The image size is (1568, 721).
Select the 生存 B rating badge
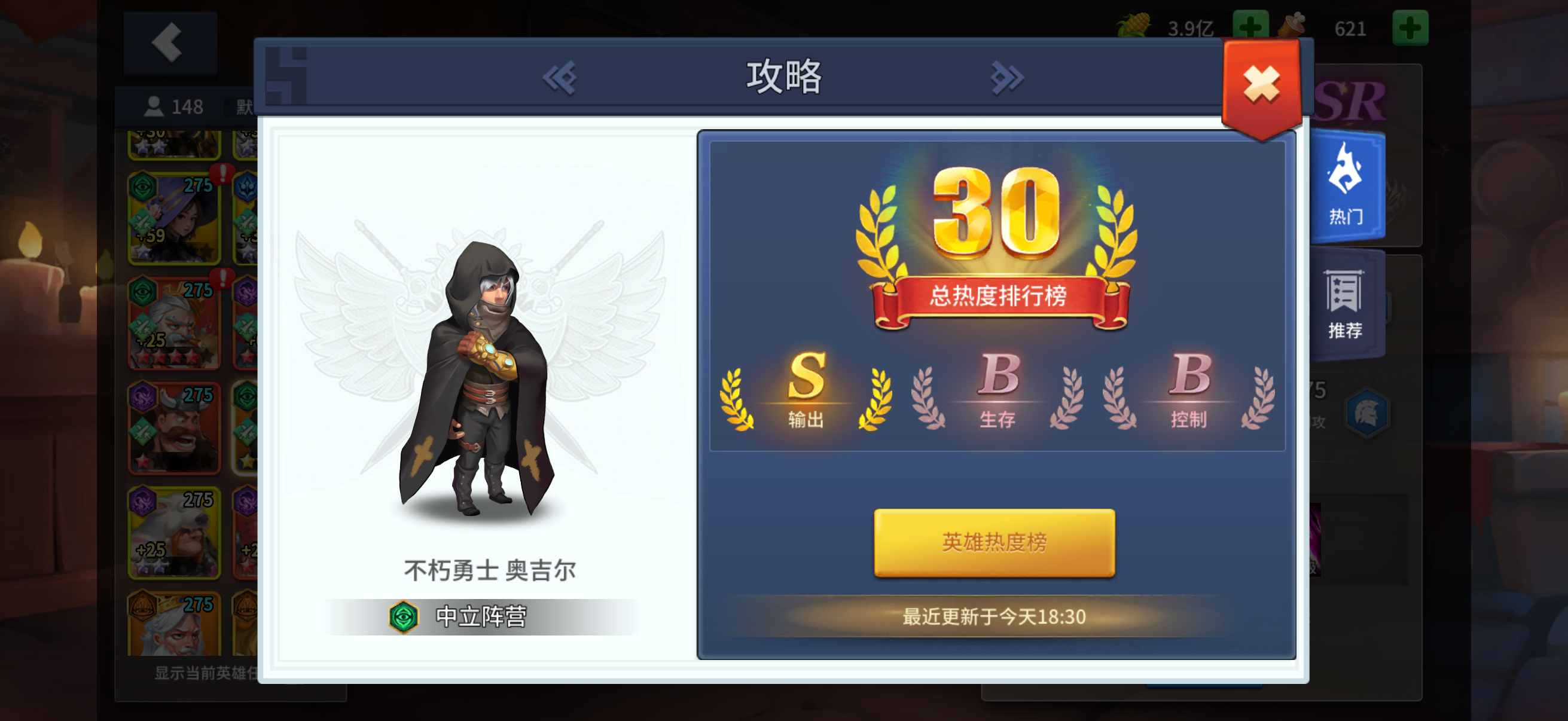coord(997,390)
